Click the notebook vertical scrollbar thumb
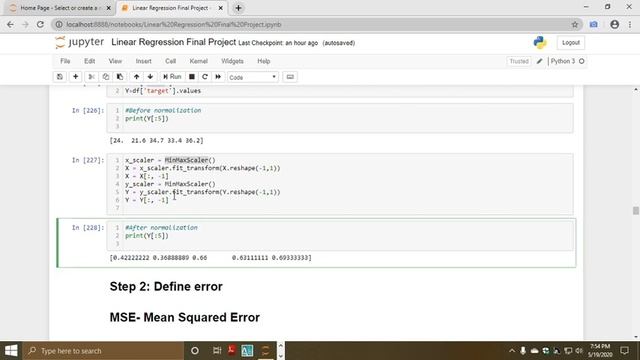Screen dimensions: 640x360 pos(636,211)
